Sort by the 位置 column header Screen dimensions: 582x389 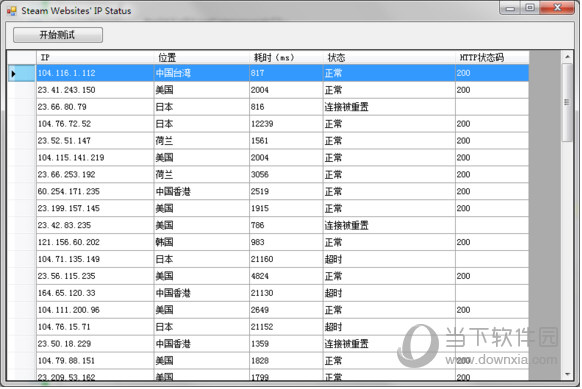(202, 58)
